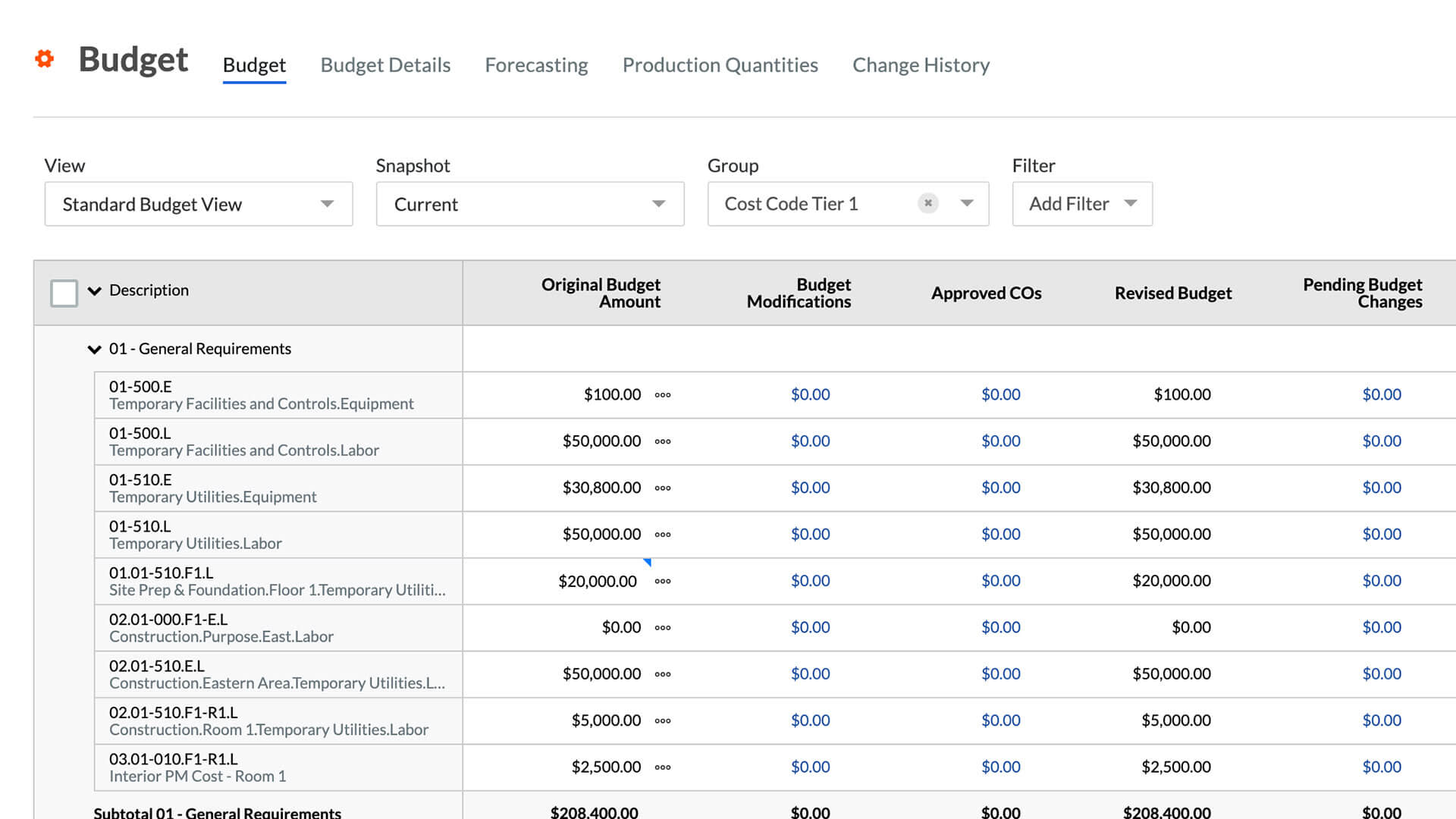This screenshot has height=819, width=1456.
Task: Open the Snapshot Current dropdown
Action: tap(659, 204)
